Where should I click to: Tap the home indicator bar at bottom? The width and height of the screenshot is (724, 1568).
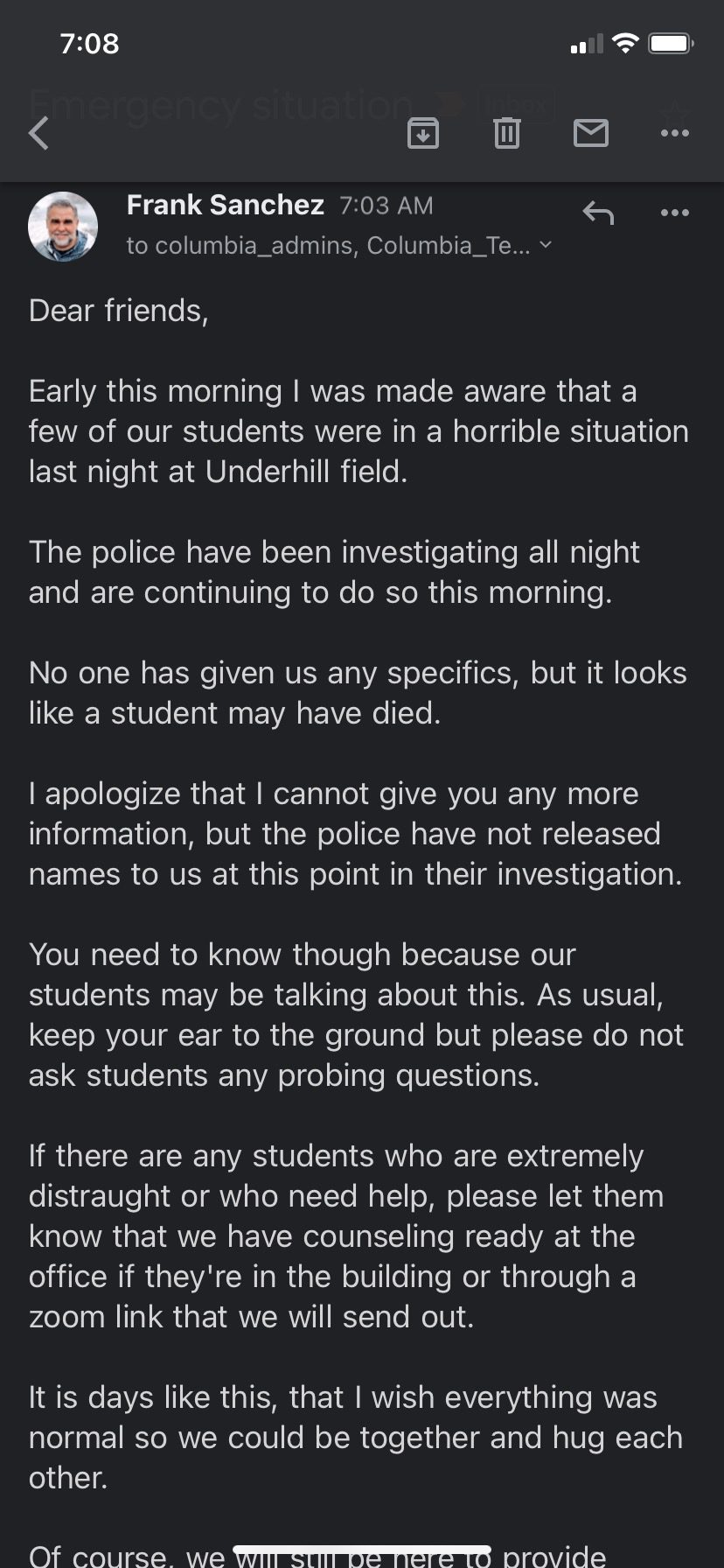click(x=362, y=1550)
